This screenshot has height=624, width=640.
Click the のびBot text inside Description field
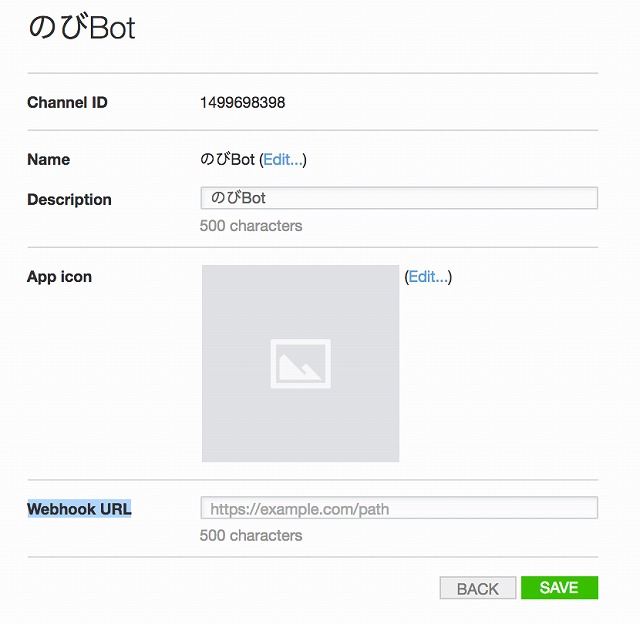pos(238,198)
